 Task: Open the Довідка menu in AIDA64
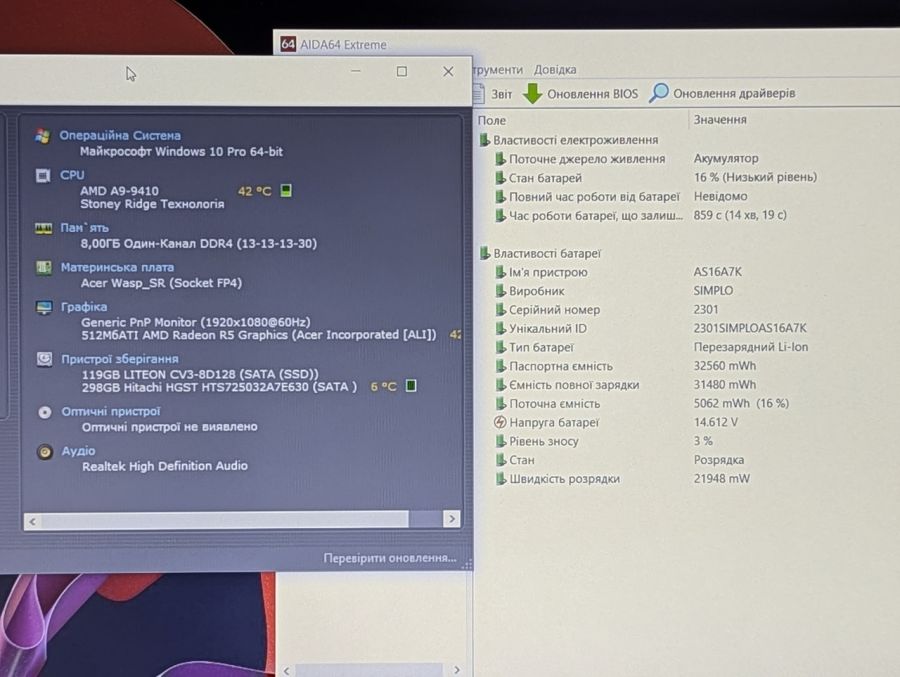[555, 69]
